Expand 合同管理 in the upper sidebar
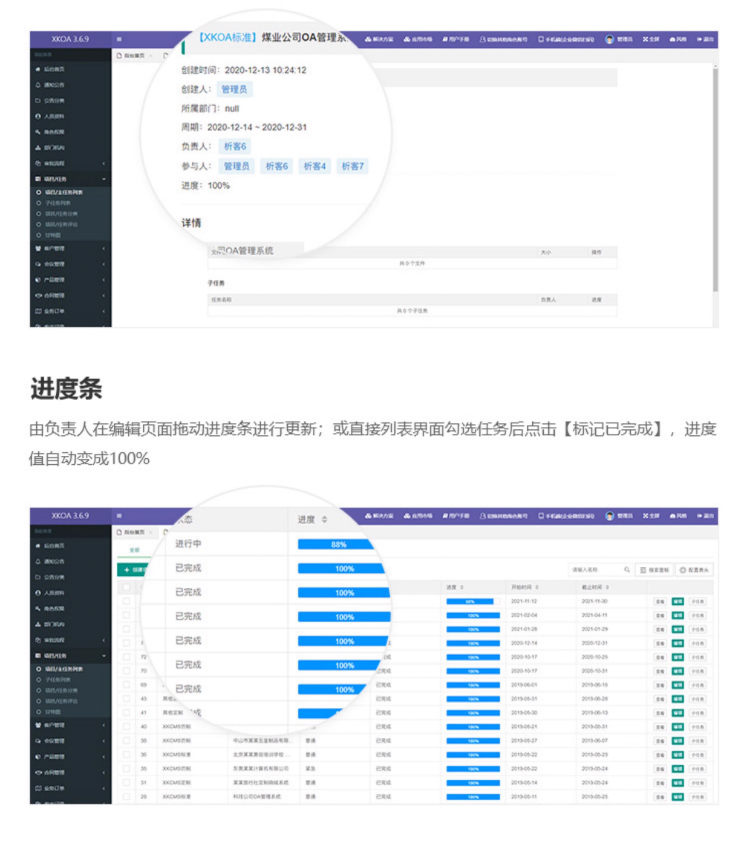Screen dimensions: 750x864 [x=72, y=295]
